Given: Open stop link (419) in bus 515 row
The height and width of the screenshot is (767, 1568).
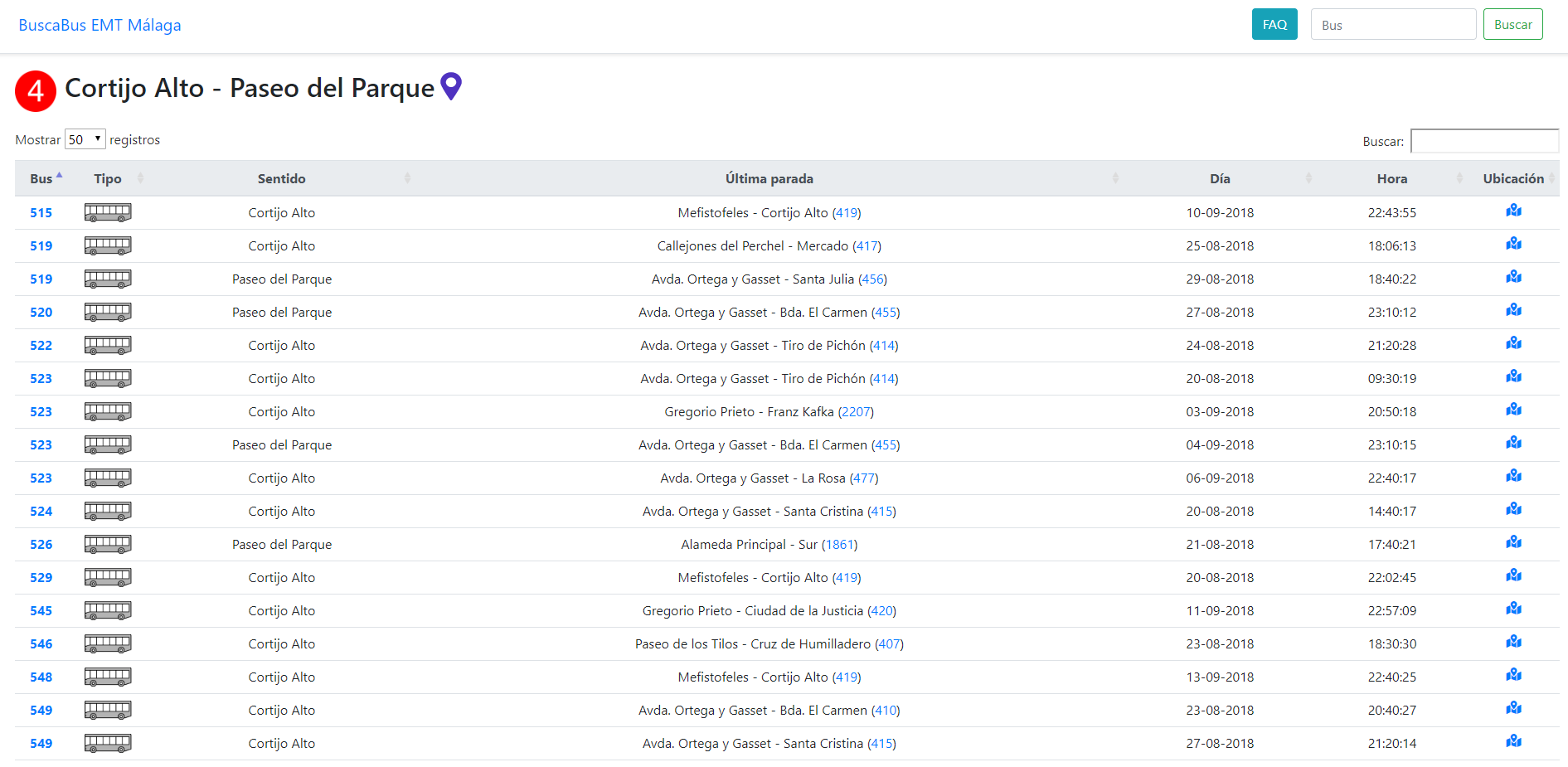Looking at the screenshot, I should 847,213.
